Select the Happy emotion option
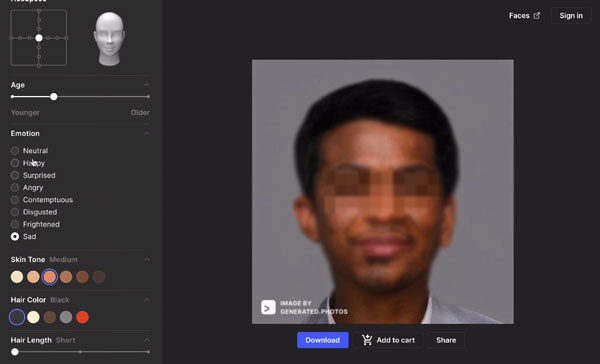600x364 pixels. tap(28, 163)
